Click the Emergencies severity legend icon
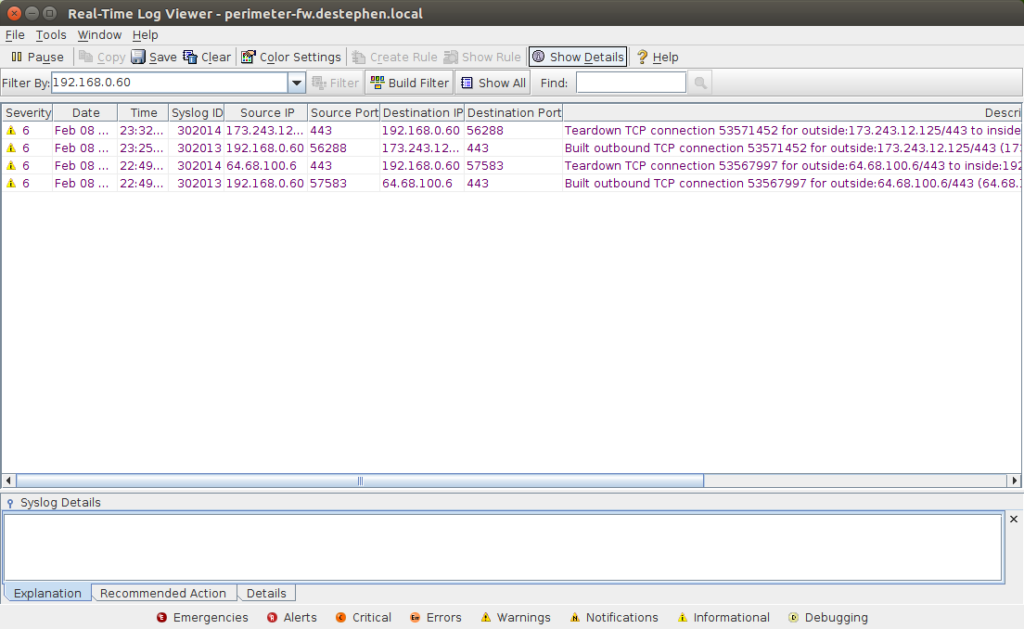1024x629 pixels. pos(162,617)
